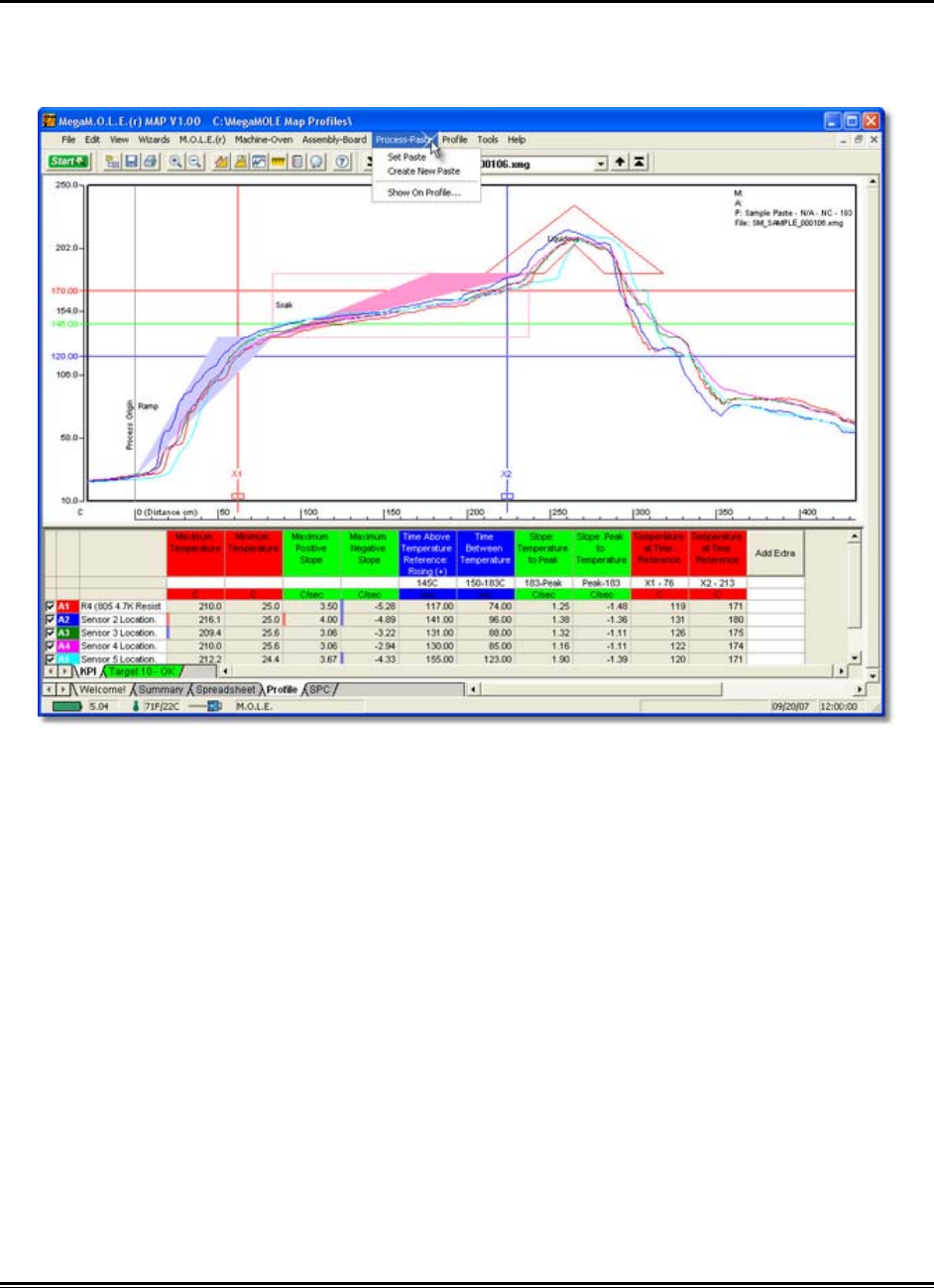Image resolution: width=934 pixels, height=1288 pixels.
Task: Click the printer icon in toolbar
Action: click(149, 161)
